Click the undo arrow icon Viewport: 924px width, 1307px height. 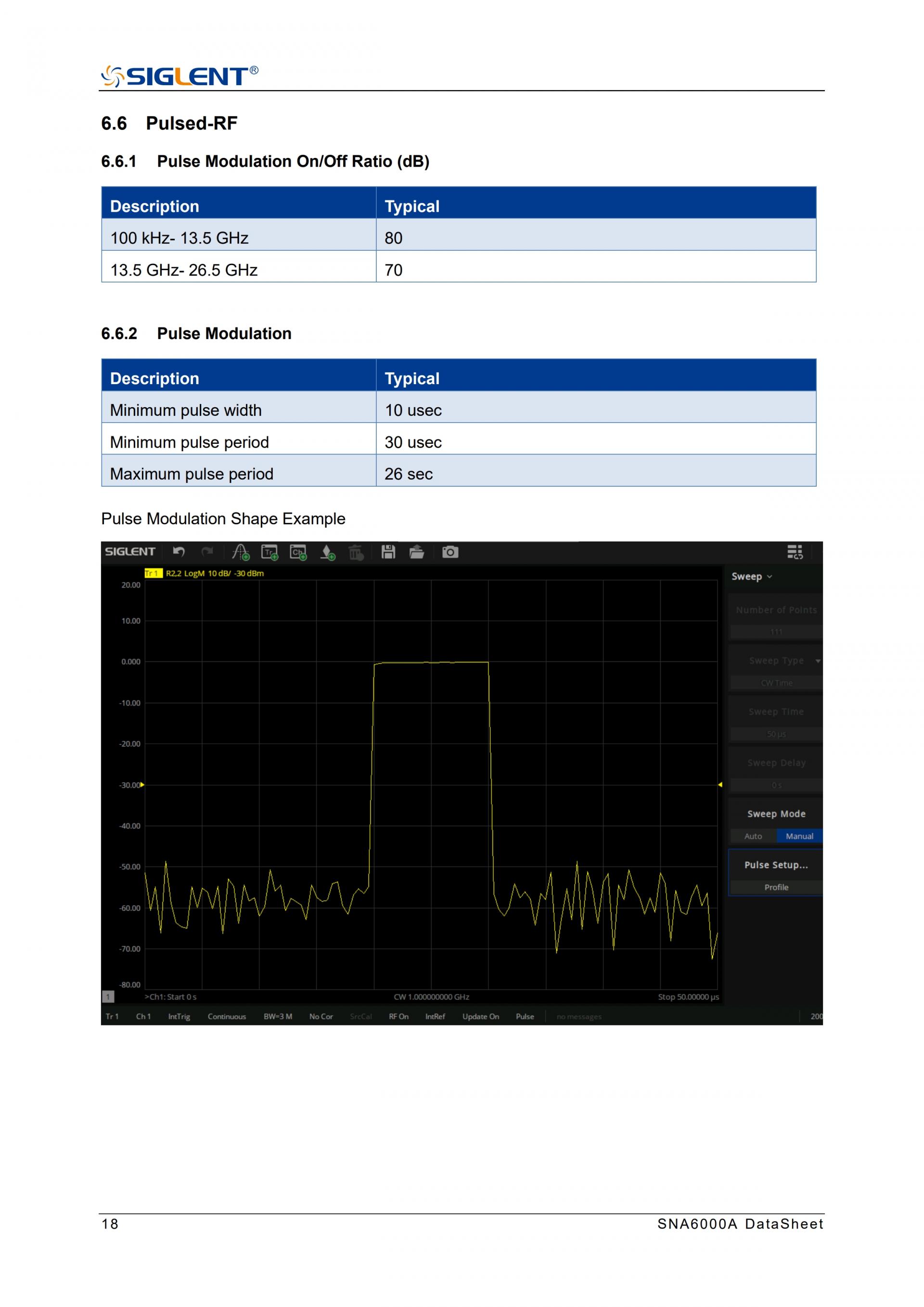click(179, 552)
